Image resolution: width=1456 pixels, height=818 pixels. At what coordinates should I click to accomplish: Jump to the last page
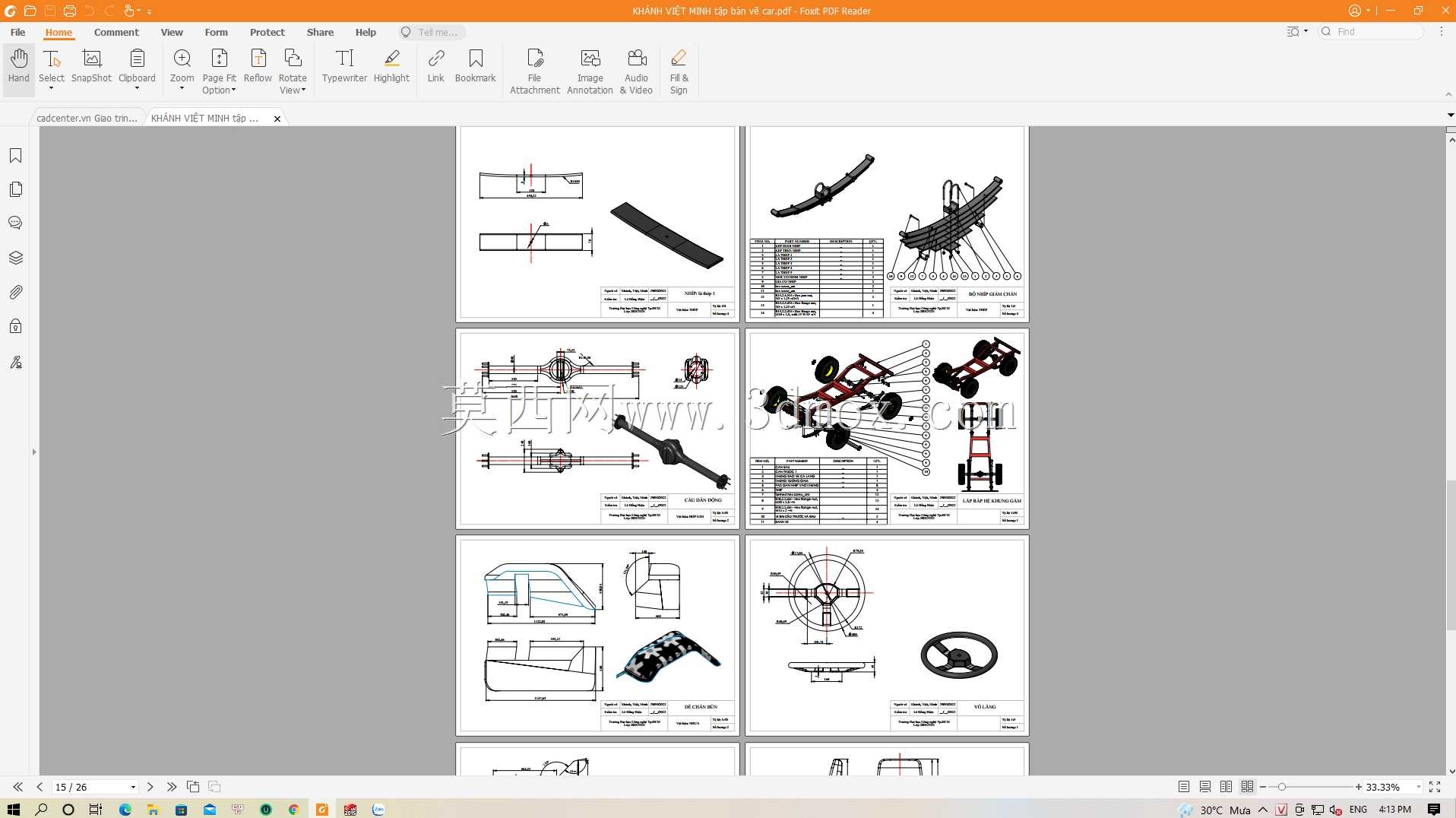pyautogui.click(x=171, y=787)
